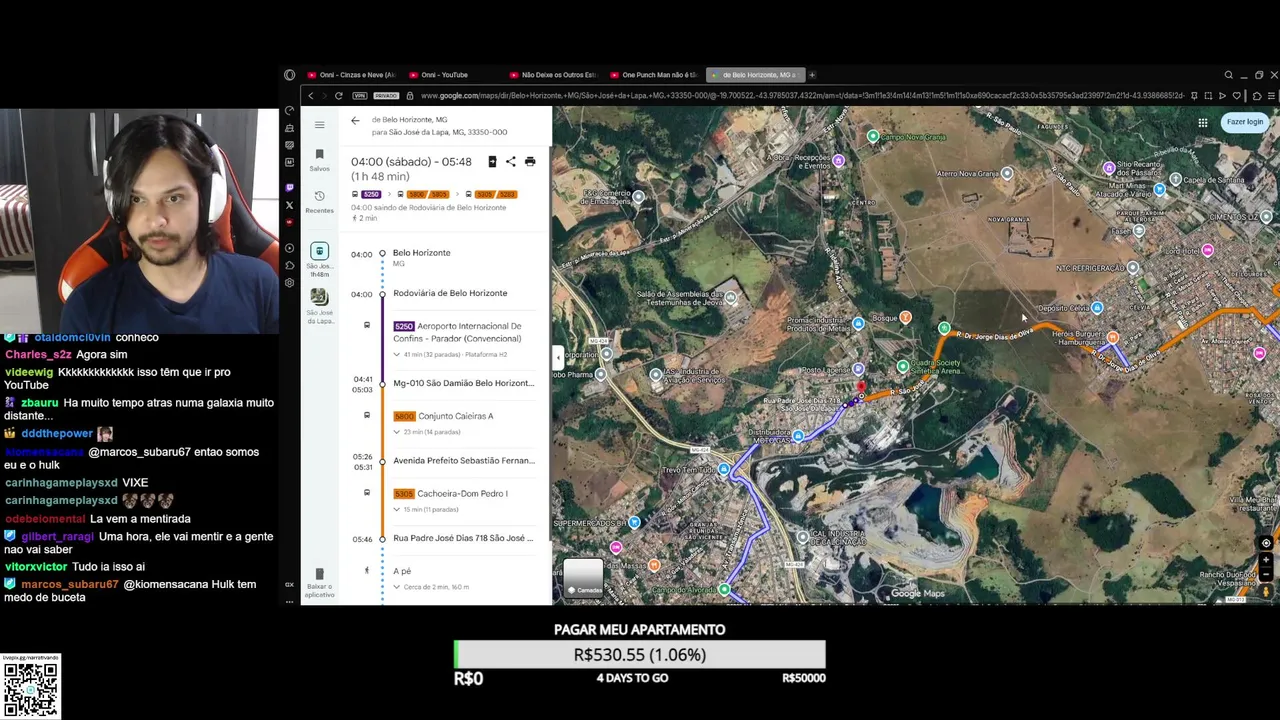Click Sítio Recanto dos Pássaros pin
The width and height of the screenshot is (1280, 720).
click(x=1108, y=168)
